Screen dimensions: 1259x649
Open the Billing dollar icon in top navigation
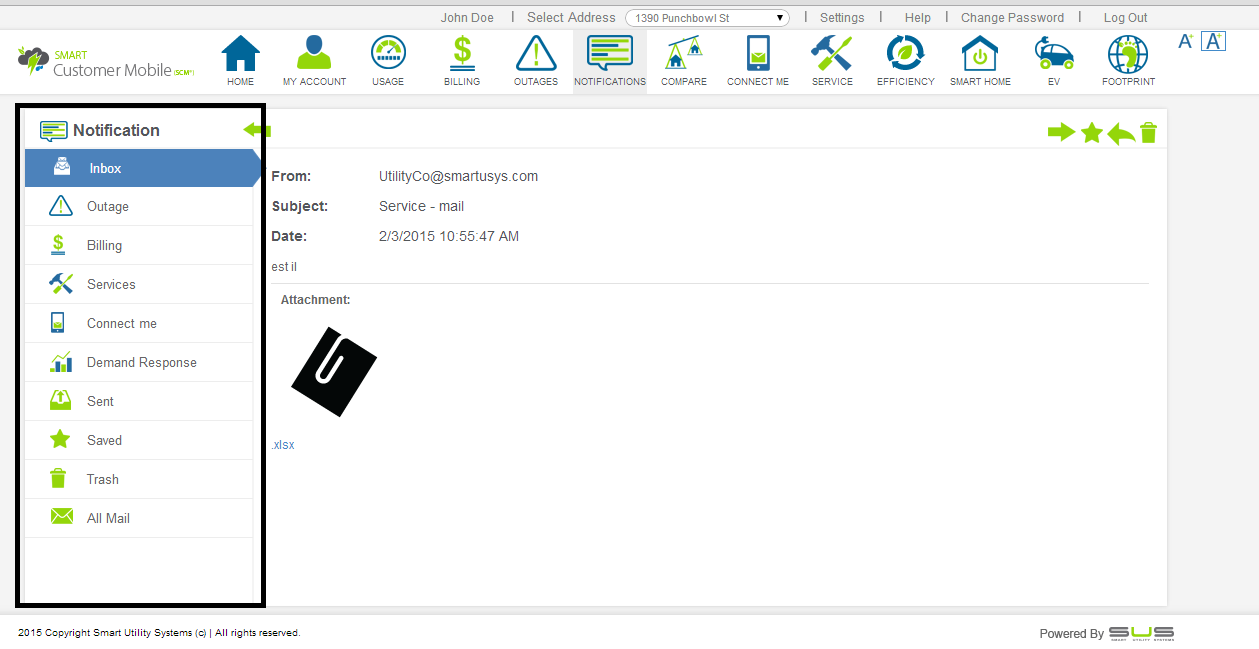pos(462,53)
